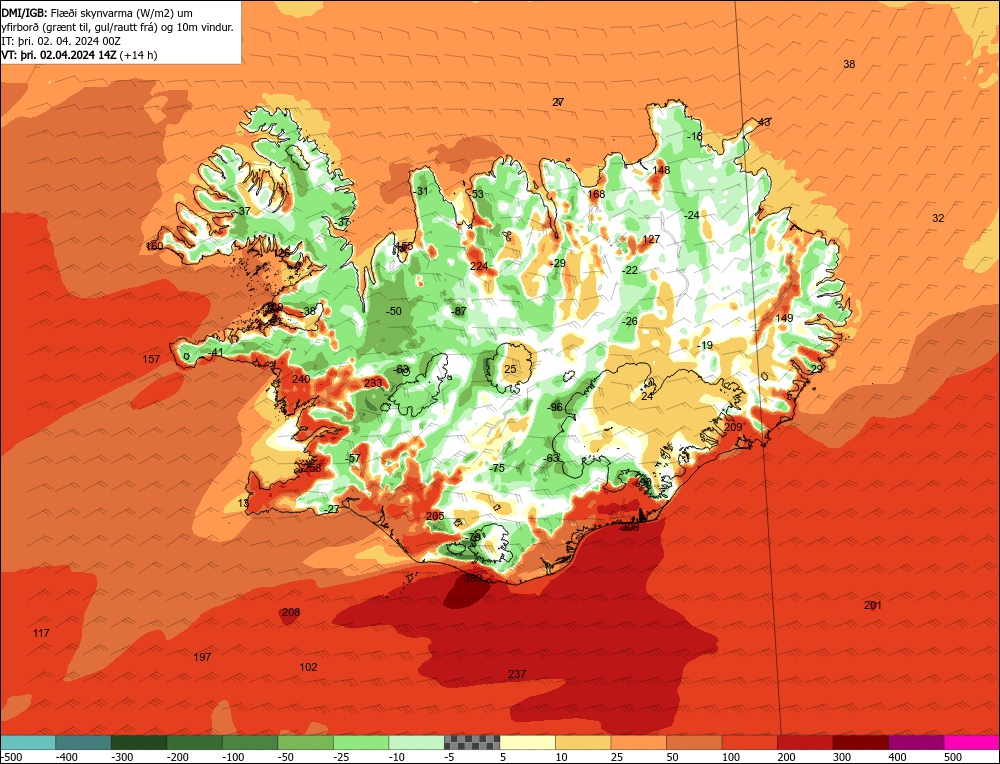Click the value -41 on the Snæfellsnes peninsula
The height and width of the screenshot is (764, 1000).
pos(216,353)
